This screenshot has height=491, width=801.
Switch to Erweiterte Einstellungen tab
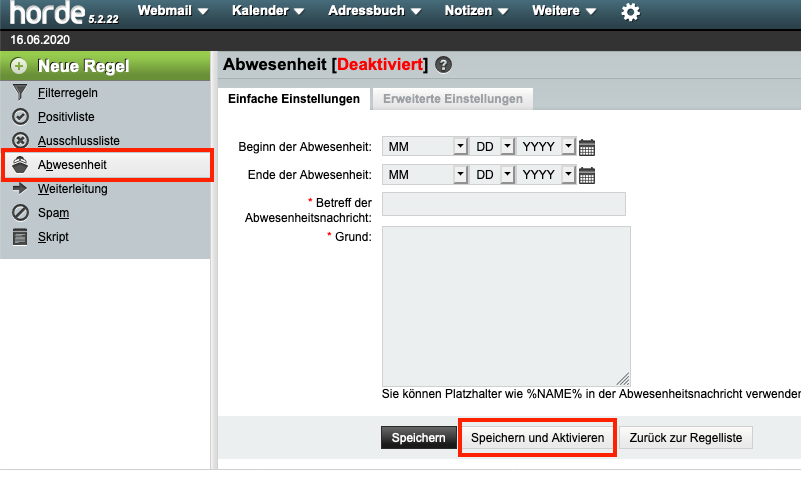click(x=452, y=99)
